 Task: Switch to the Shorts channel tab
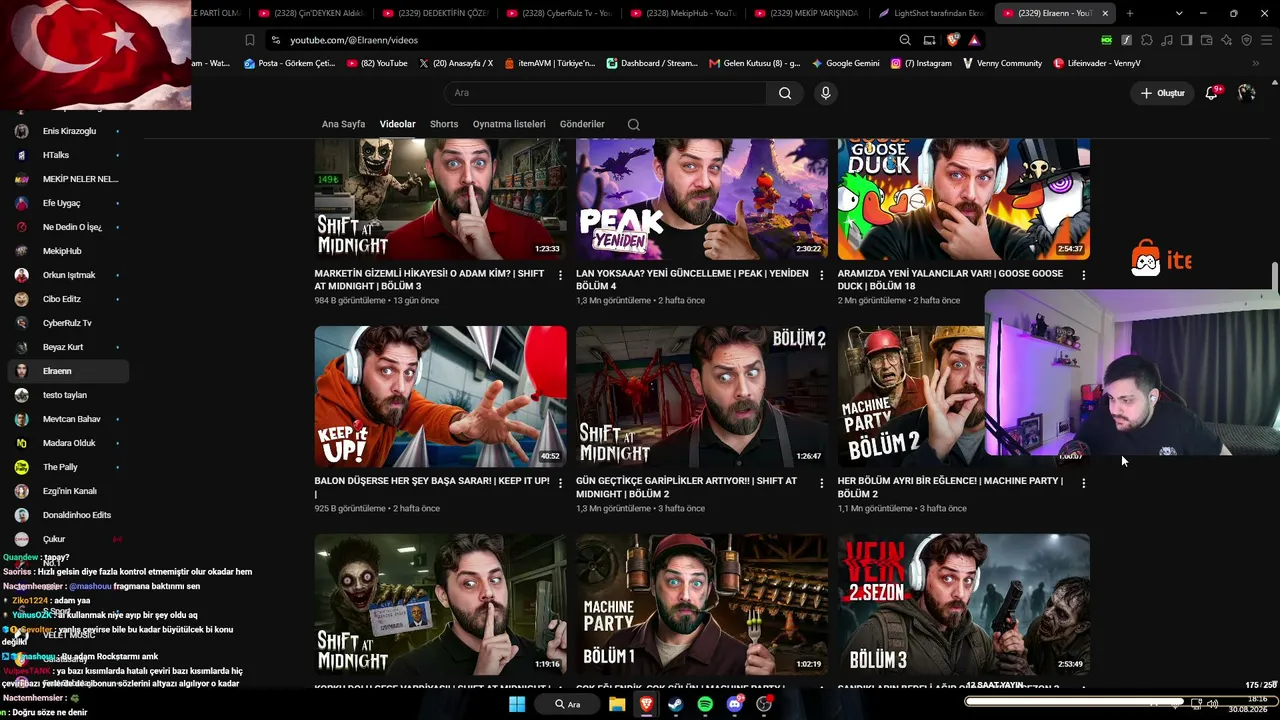(x=444, y=124)
